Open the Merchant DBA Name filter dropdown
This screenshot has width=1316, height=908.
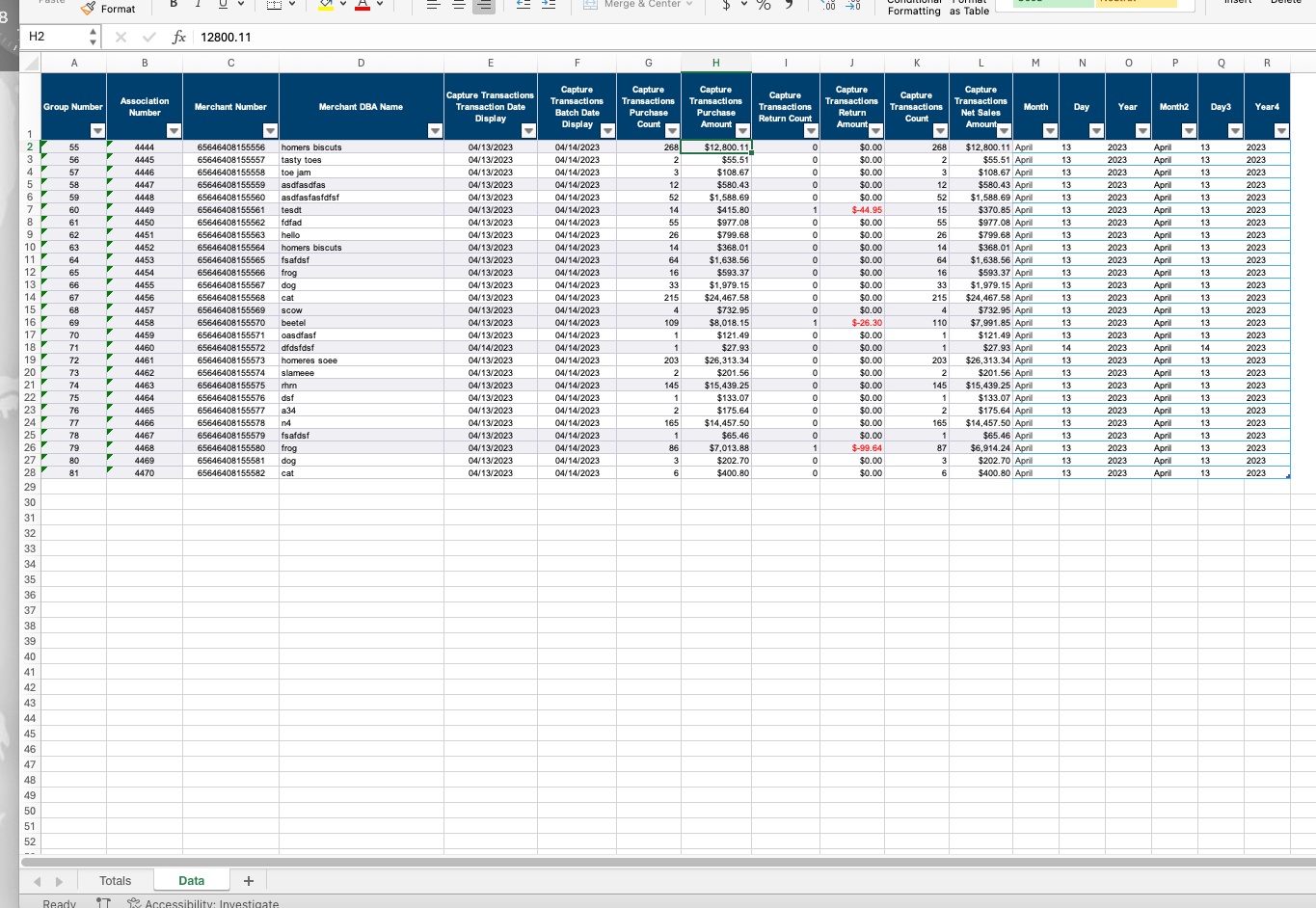pos(435,131)
